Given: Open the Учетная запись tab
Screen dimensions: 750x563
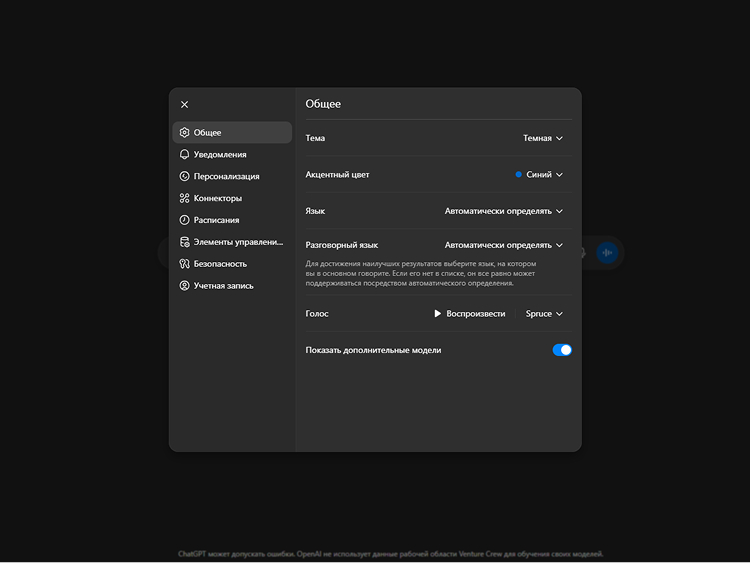Looking at the screenshot, I should (232, 286).
